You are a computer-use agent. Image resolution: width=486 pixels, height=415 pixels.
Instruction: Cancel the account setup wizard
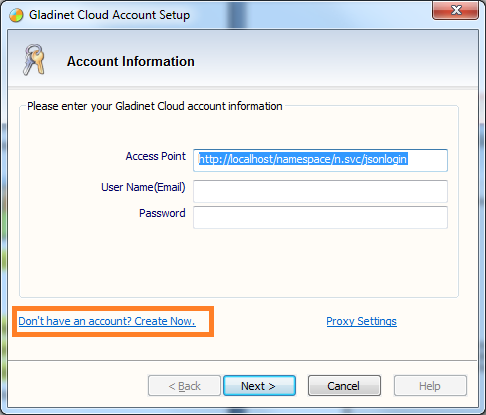pos(344,386)
